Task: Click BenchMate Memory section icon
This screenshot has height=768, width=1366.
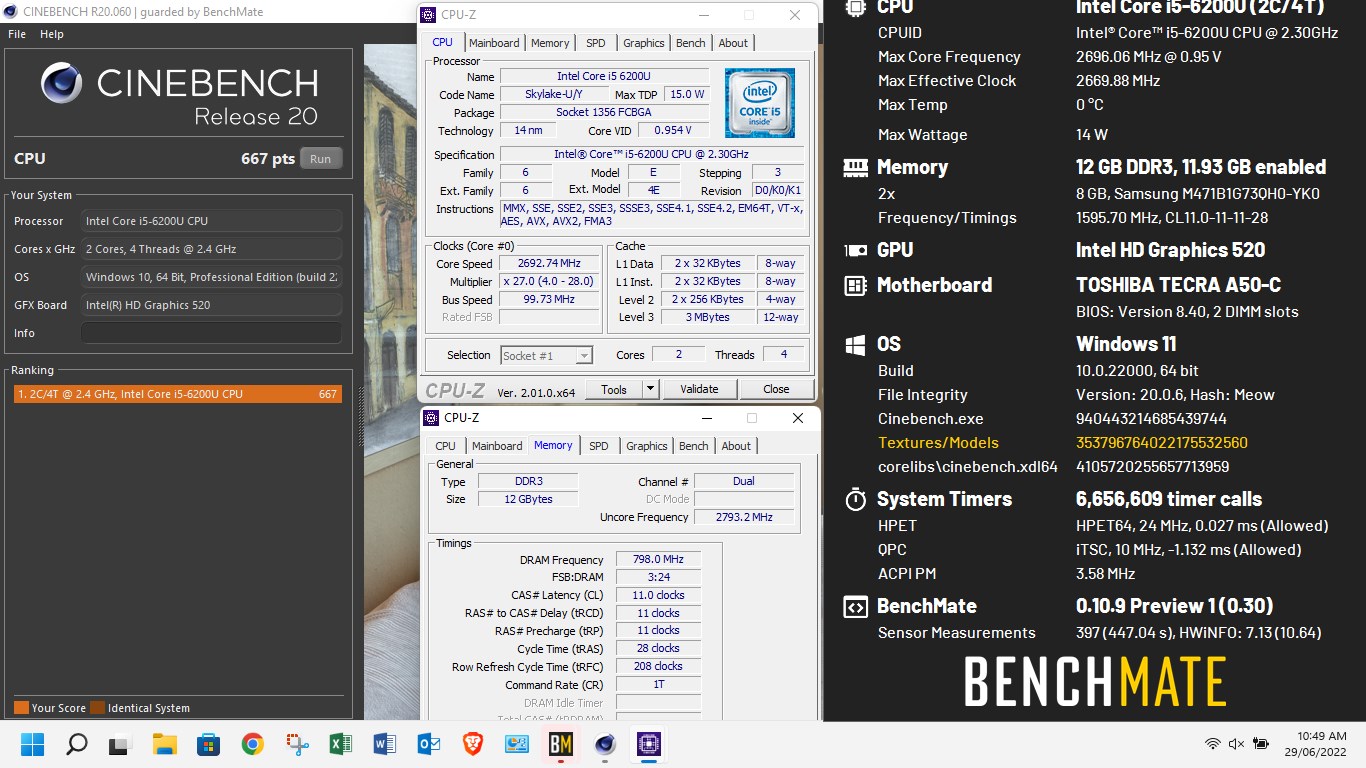Action: pos(855,167)
